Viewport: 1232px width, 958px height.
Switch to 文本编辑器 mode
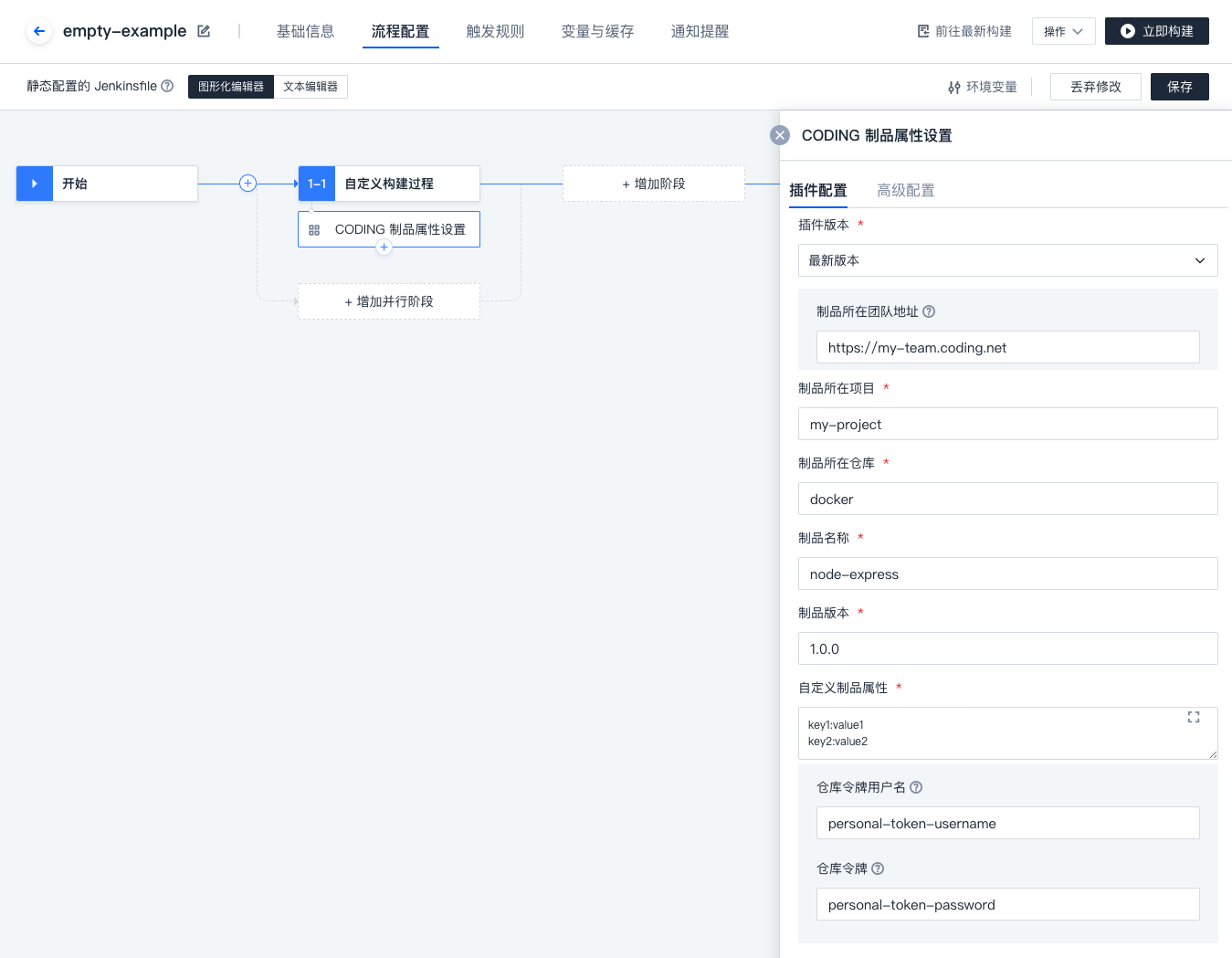coord(311,87)
